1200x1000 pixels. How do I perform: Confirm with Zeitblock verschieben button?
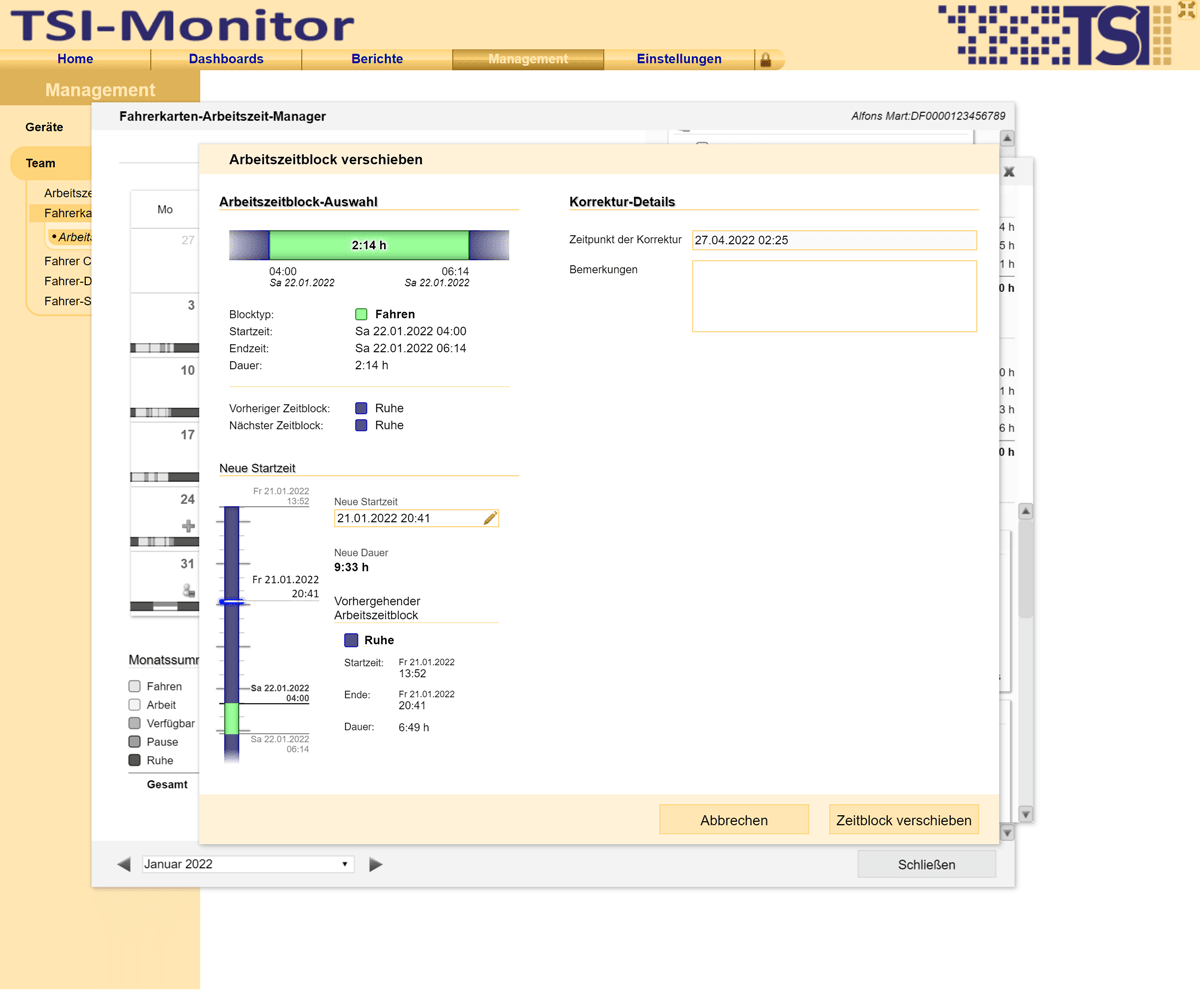(903, 820)
